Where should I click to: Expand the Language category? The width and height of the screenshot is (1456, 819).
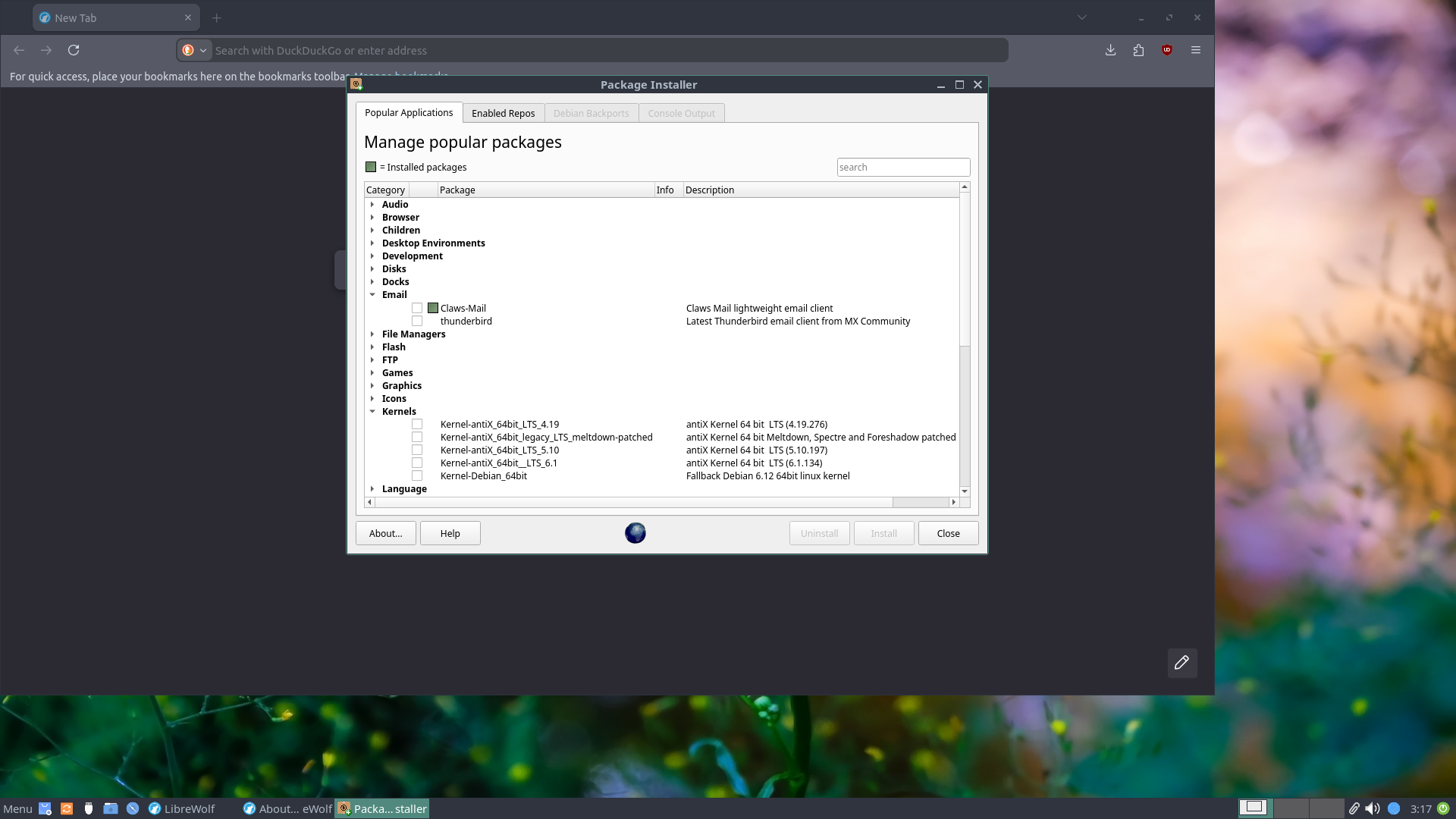372,488
